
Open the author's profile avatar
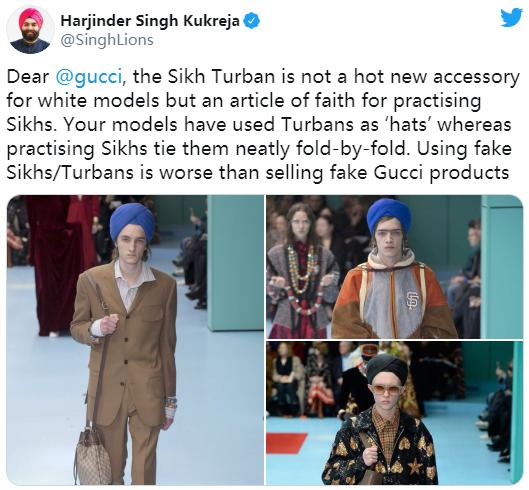[30, 30]
